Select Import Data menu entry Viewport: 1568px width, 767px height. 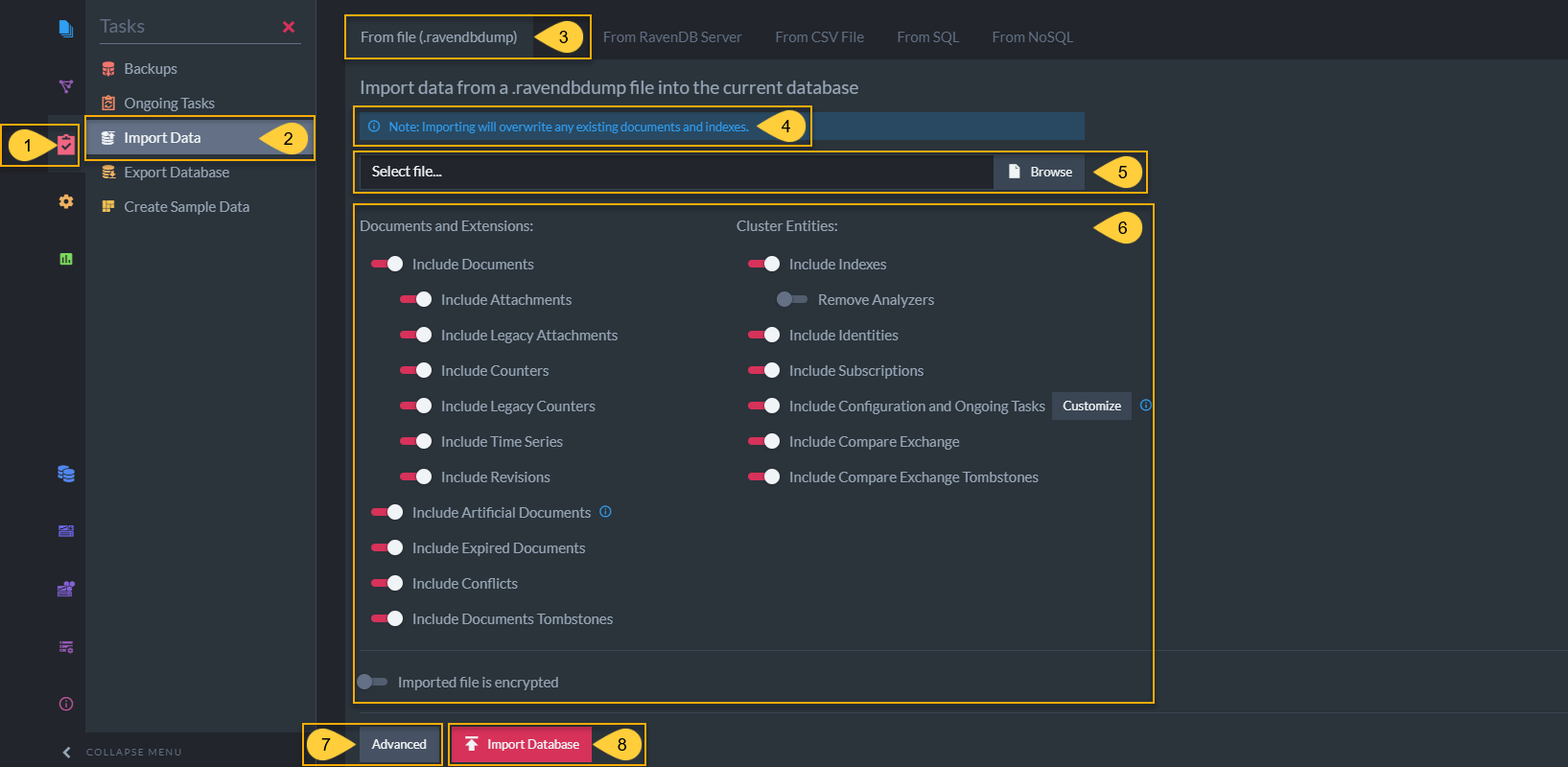(200, 138)
